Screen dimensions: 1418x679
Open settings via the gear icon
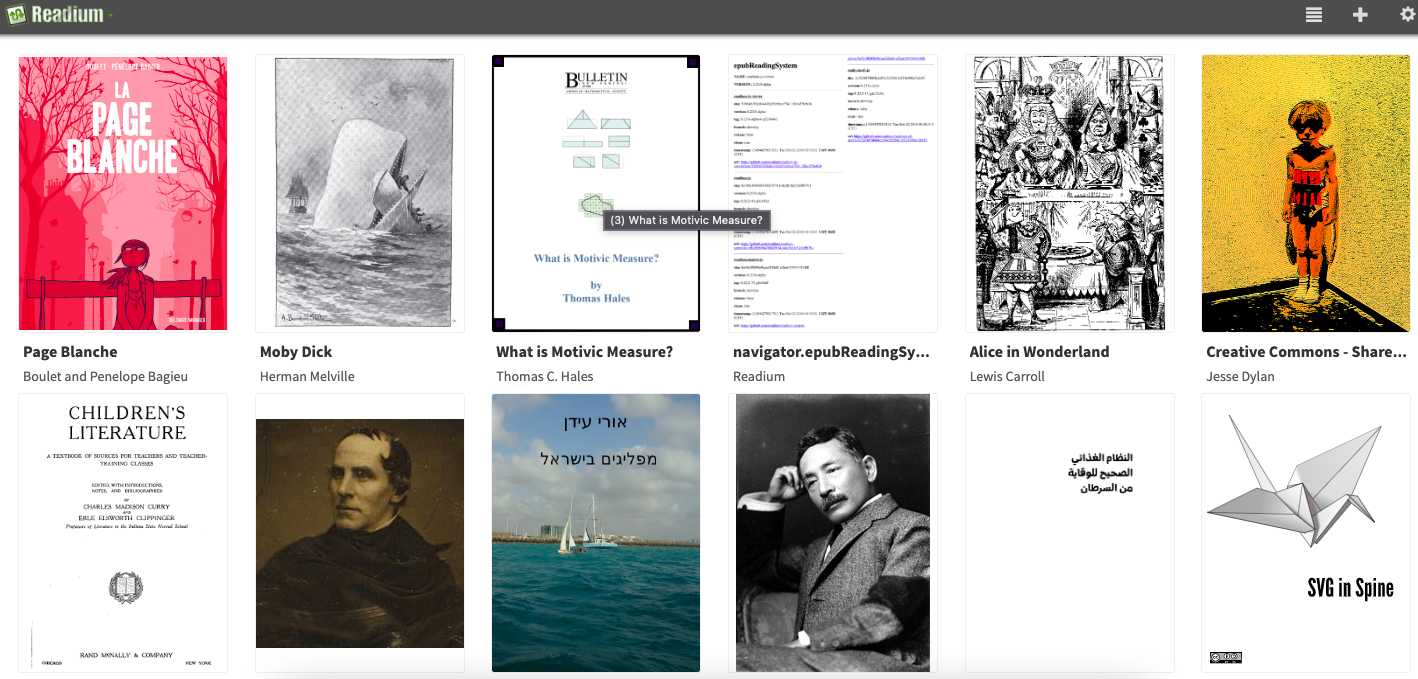click(x=1407, y=15)
